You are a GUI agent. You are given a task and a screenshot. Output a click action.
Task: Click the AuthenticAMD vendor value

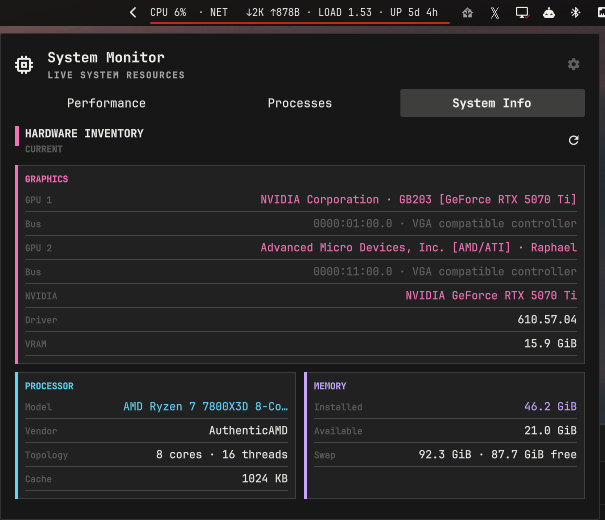coord(248,431)
